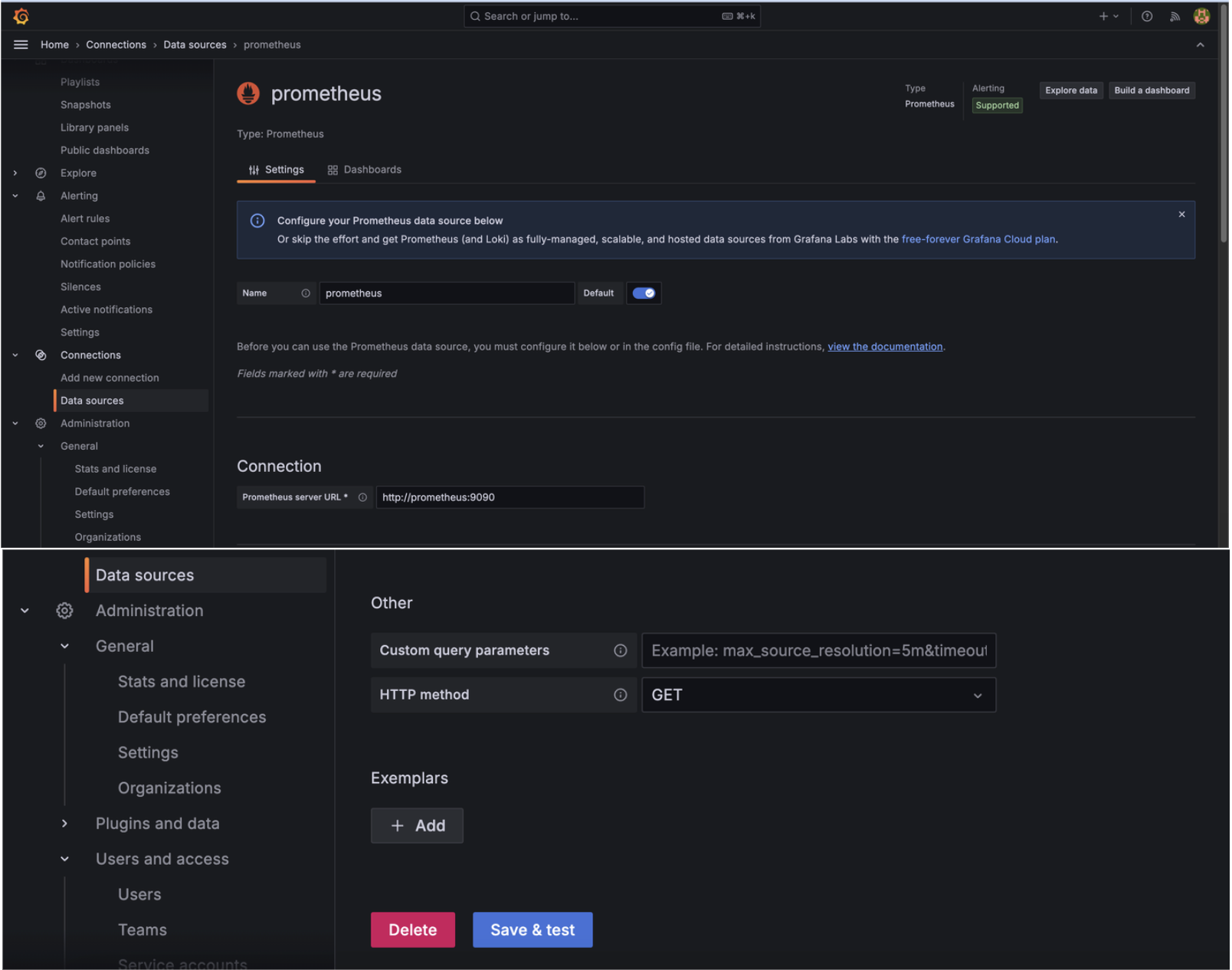Open the hamburger navigation menu
The height and width of the screenshot is (970, 1232).
pyautogui.click(x=21, y=45)
